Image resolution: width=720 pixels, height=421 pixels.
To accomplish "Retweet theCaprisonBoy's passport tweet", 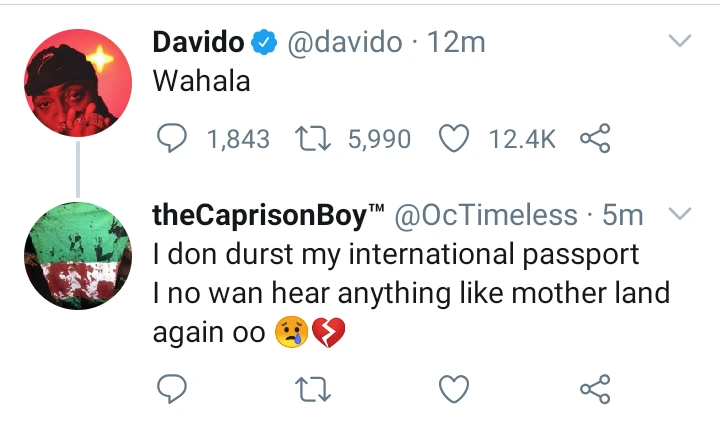I will click(314, 387).
